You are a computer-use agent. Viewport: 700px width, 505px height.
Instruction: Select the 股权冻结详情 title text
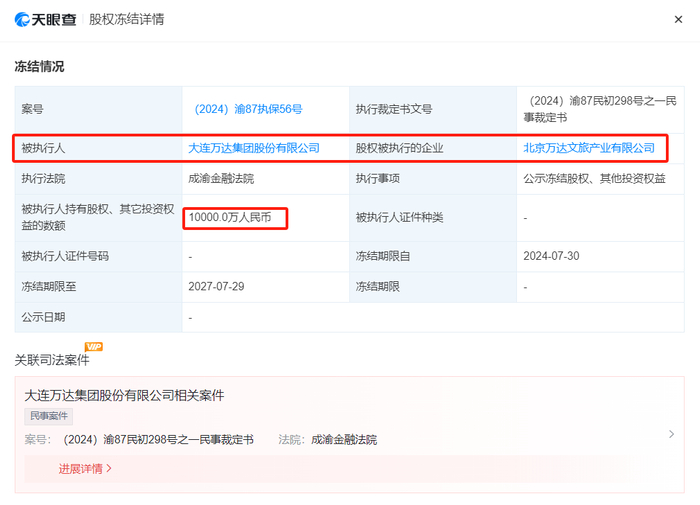(127, 19)
